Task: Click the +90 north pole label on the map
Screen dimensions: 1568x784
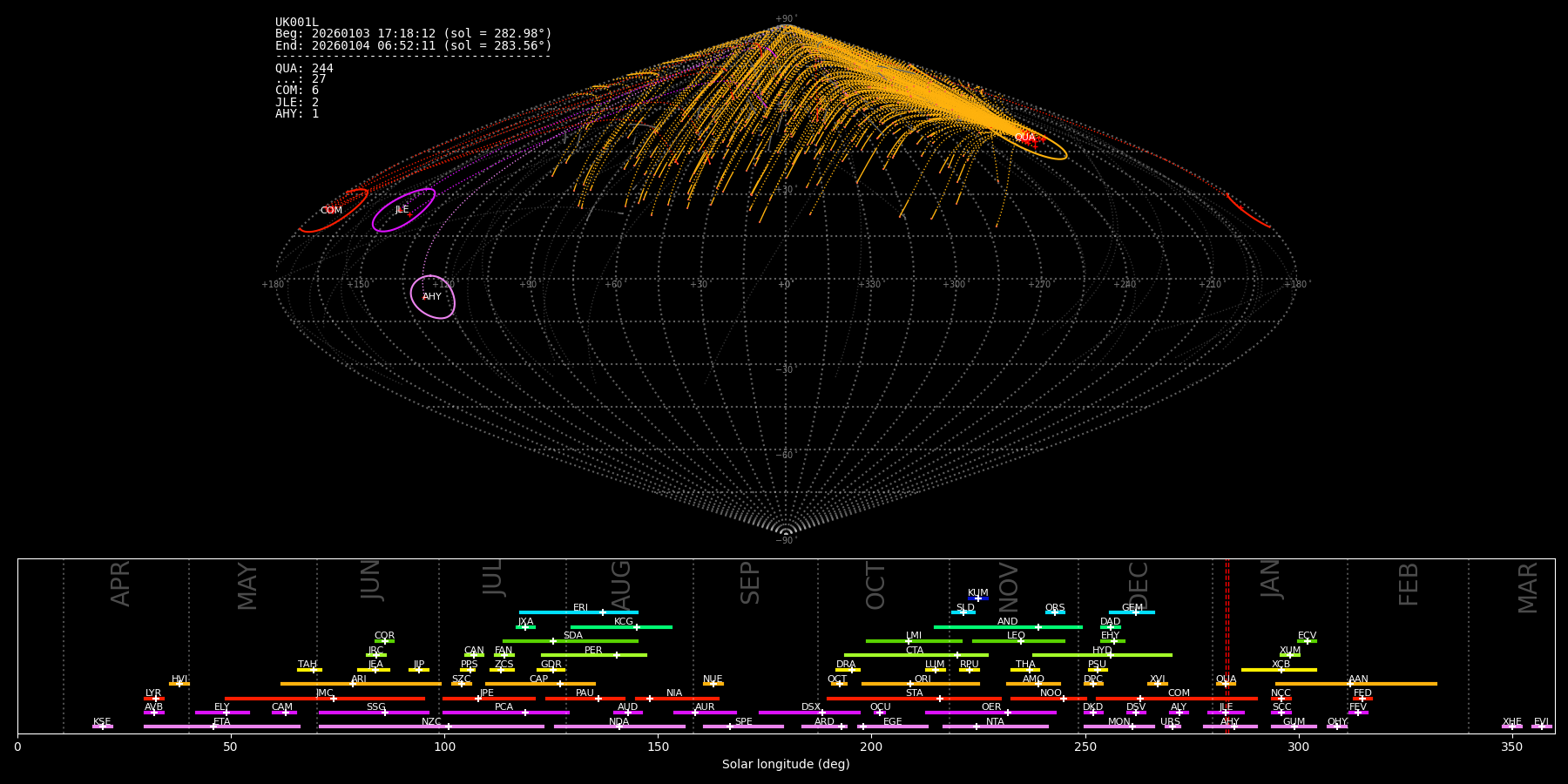Action: (785, 18)
